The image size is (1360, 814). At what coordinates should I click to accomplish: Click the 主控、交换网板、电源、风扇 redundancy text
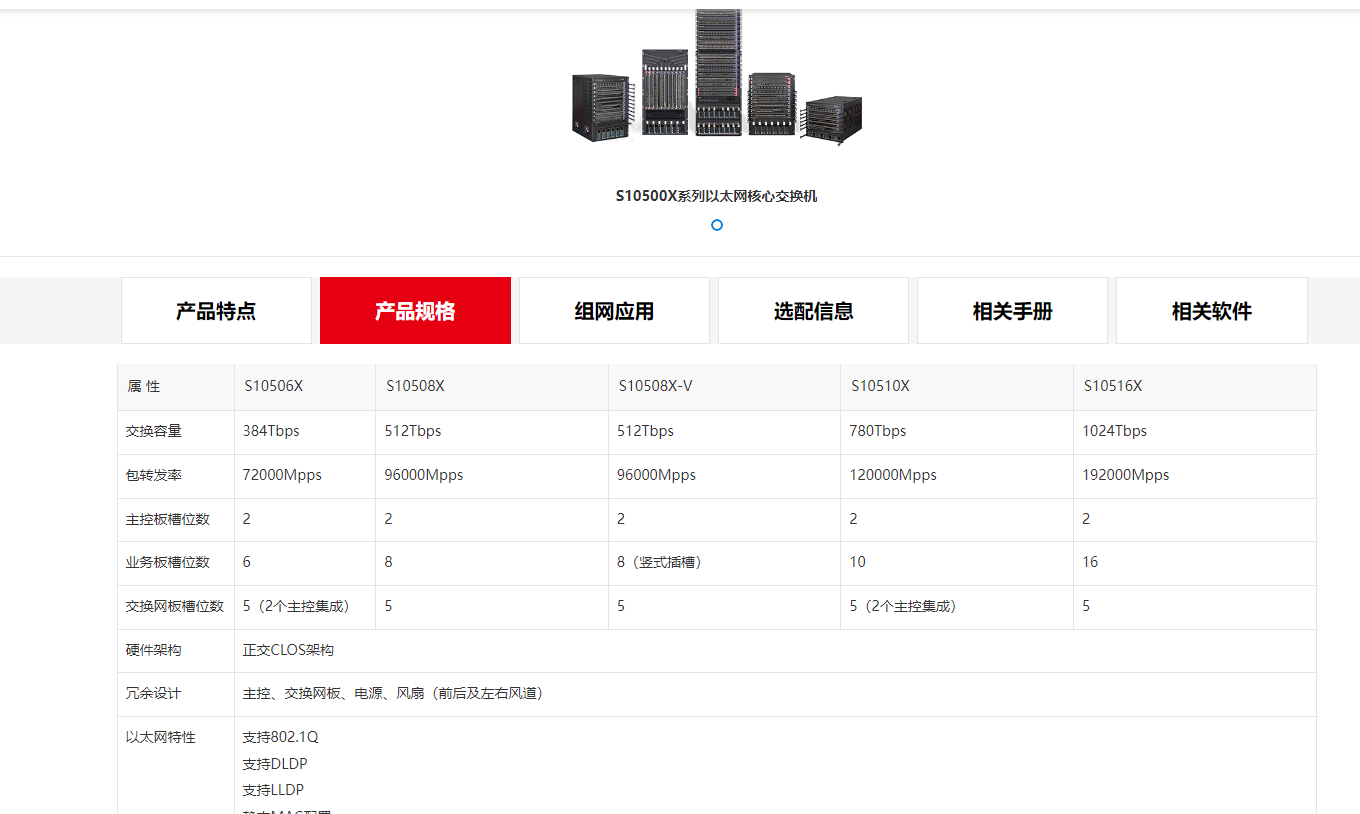click(396, 693)
